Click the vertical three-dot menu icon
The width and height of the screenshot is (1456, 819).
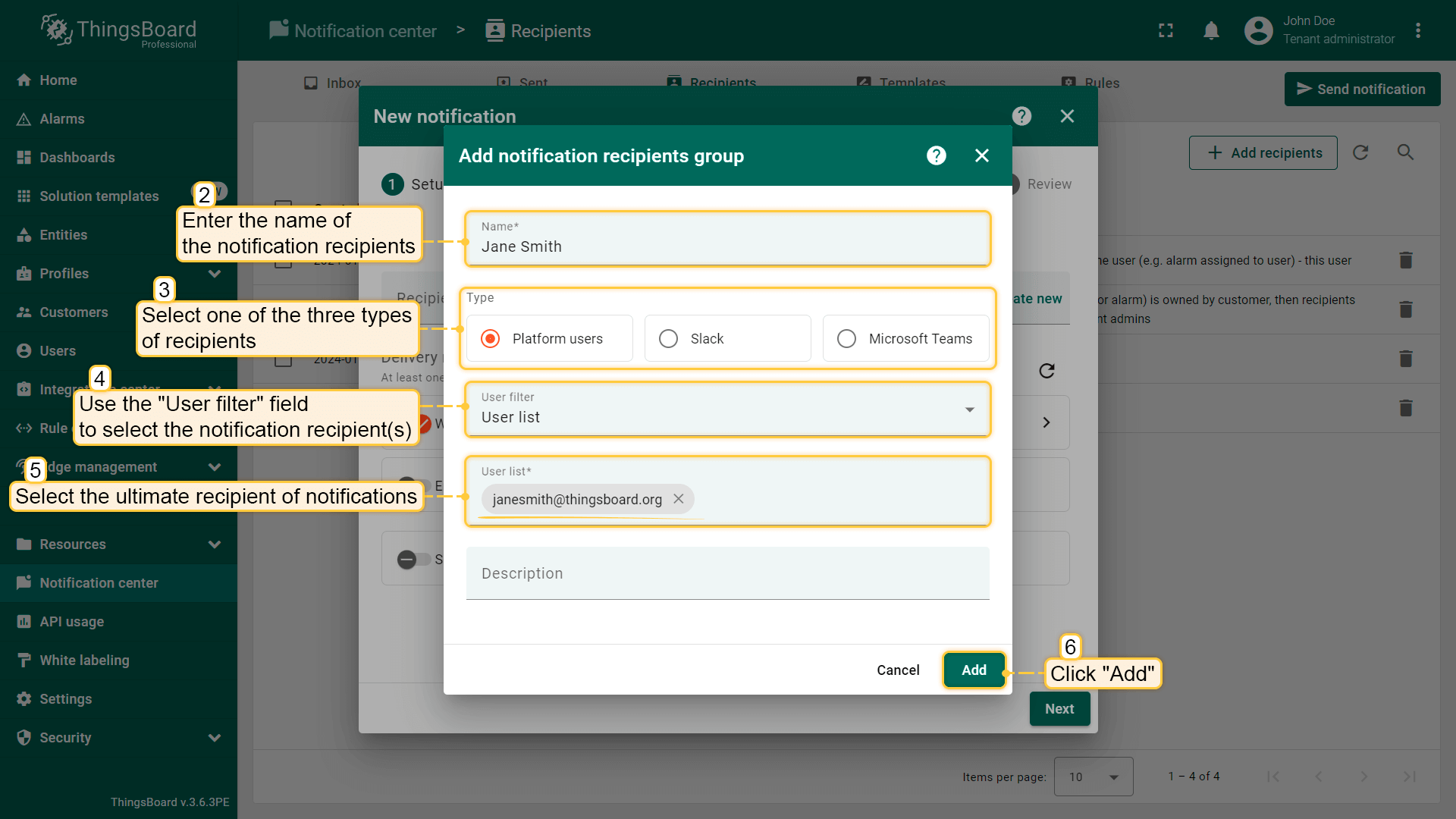(x=1417, y=31)
